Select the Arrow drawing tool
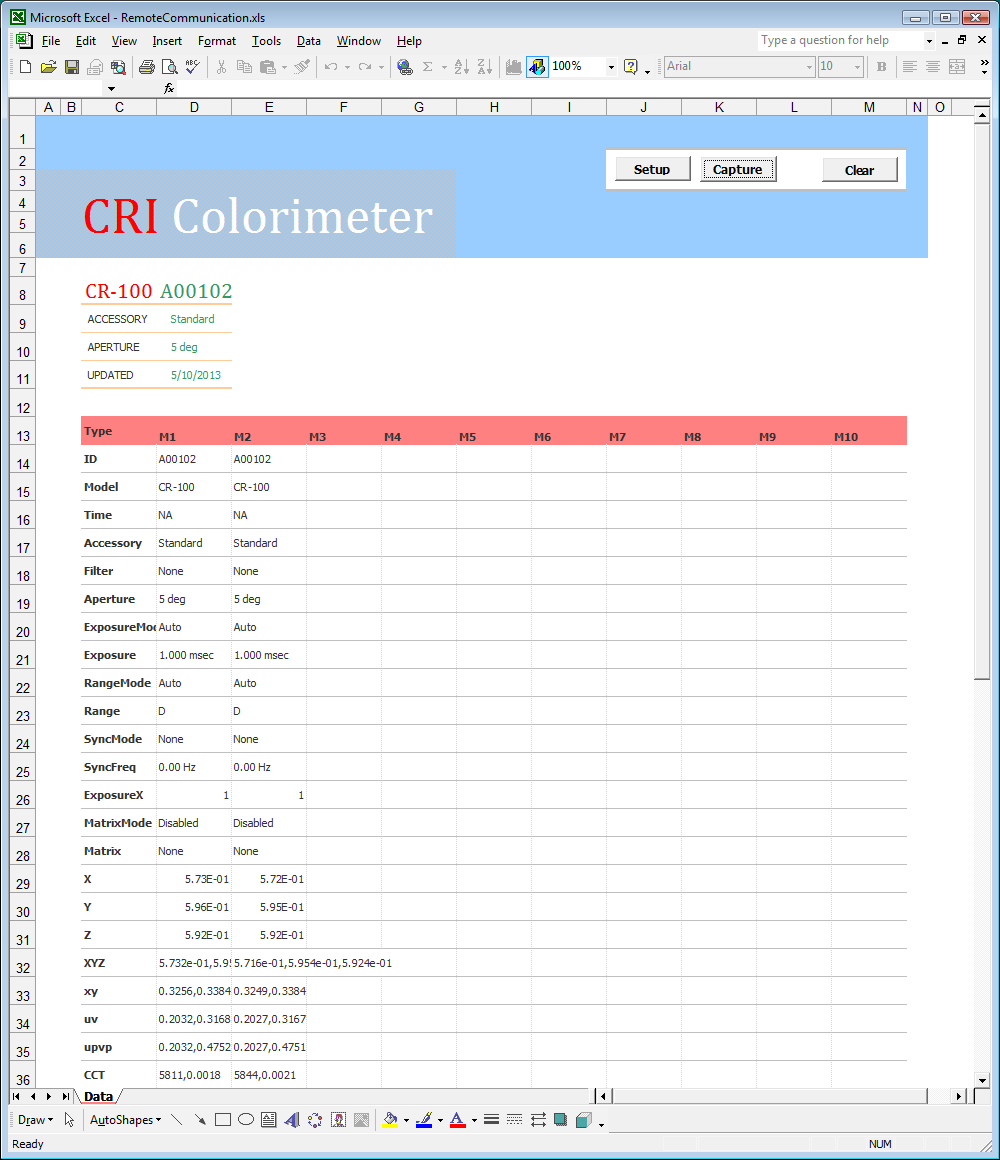 pyautogui.click(x=200, y=1120)
